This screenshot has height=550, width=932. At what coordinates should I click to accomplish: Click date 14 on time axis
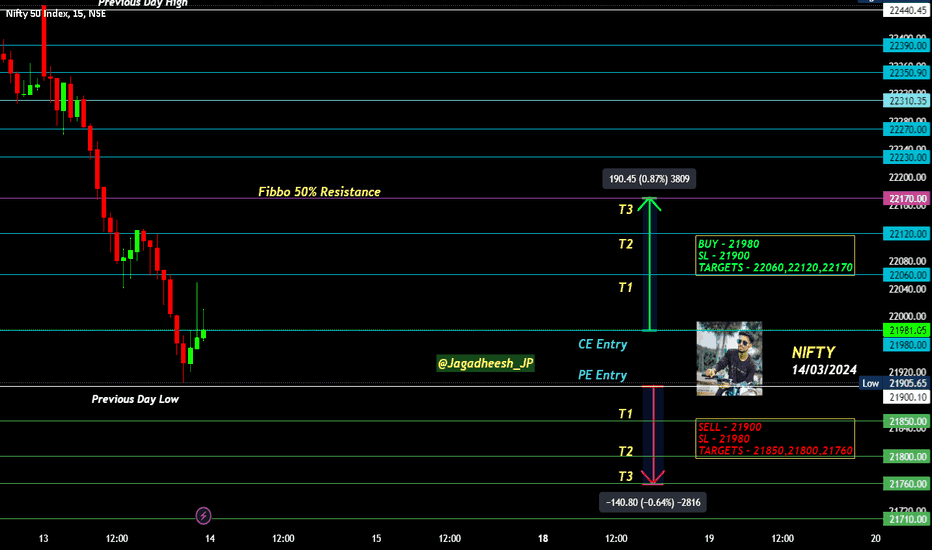click(210, 539)
